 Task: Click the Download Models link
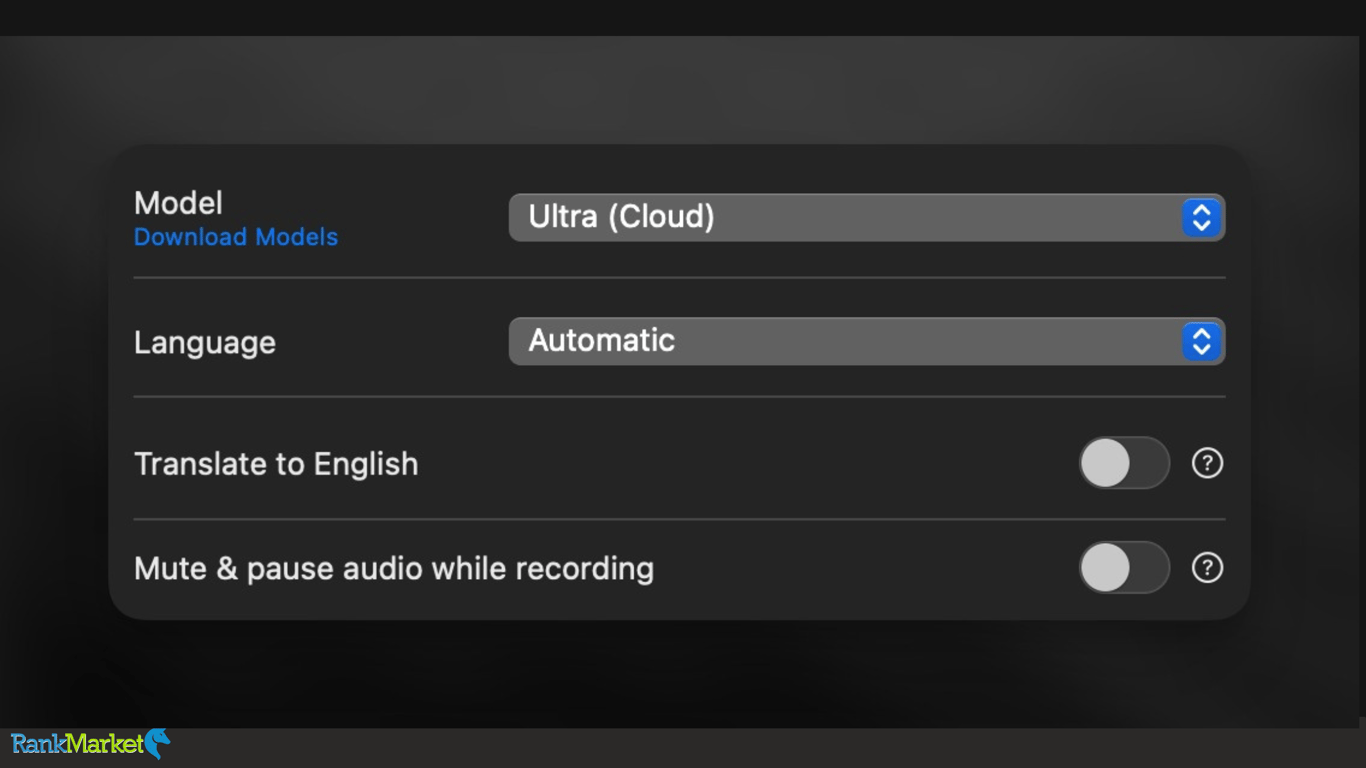(236, 237)
